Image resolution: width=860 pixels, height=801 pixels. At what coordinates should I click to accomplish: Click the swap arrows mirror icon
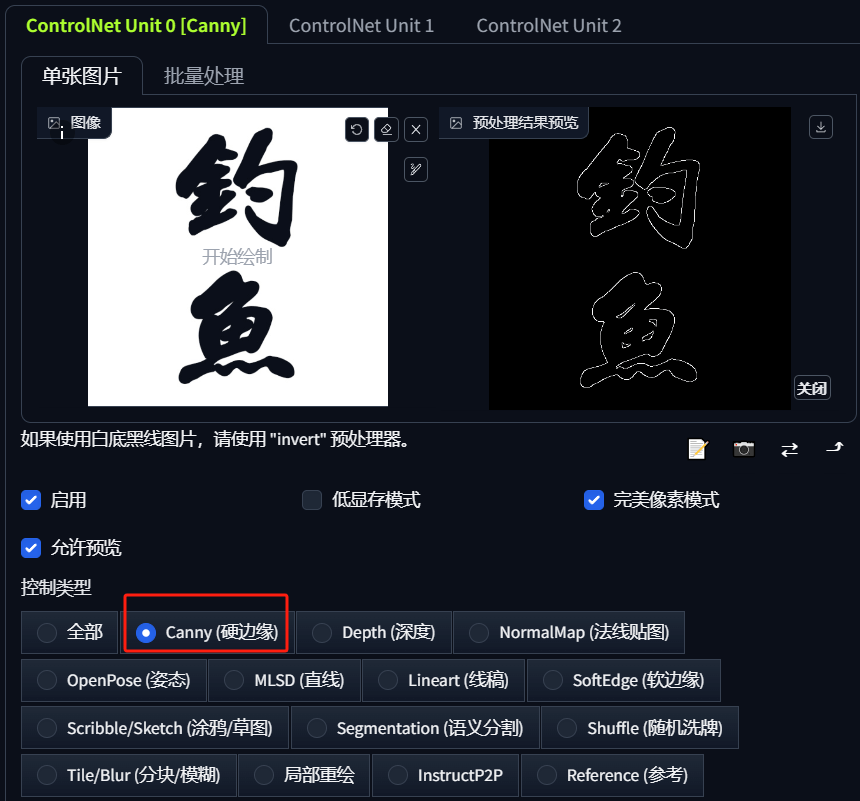tap(789, 450)
